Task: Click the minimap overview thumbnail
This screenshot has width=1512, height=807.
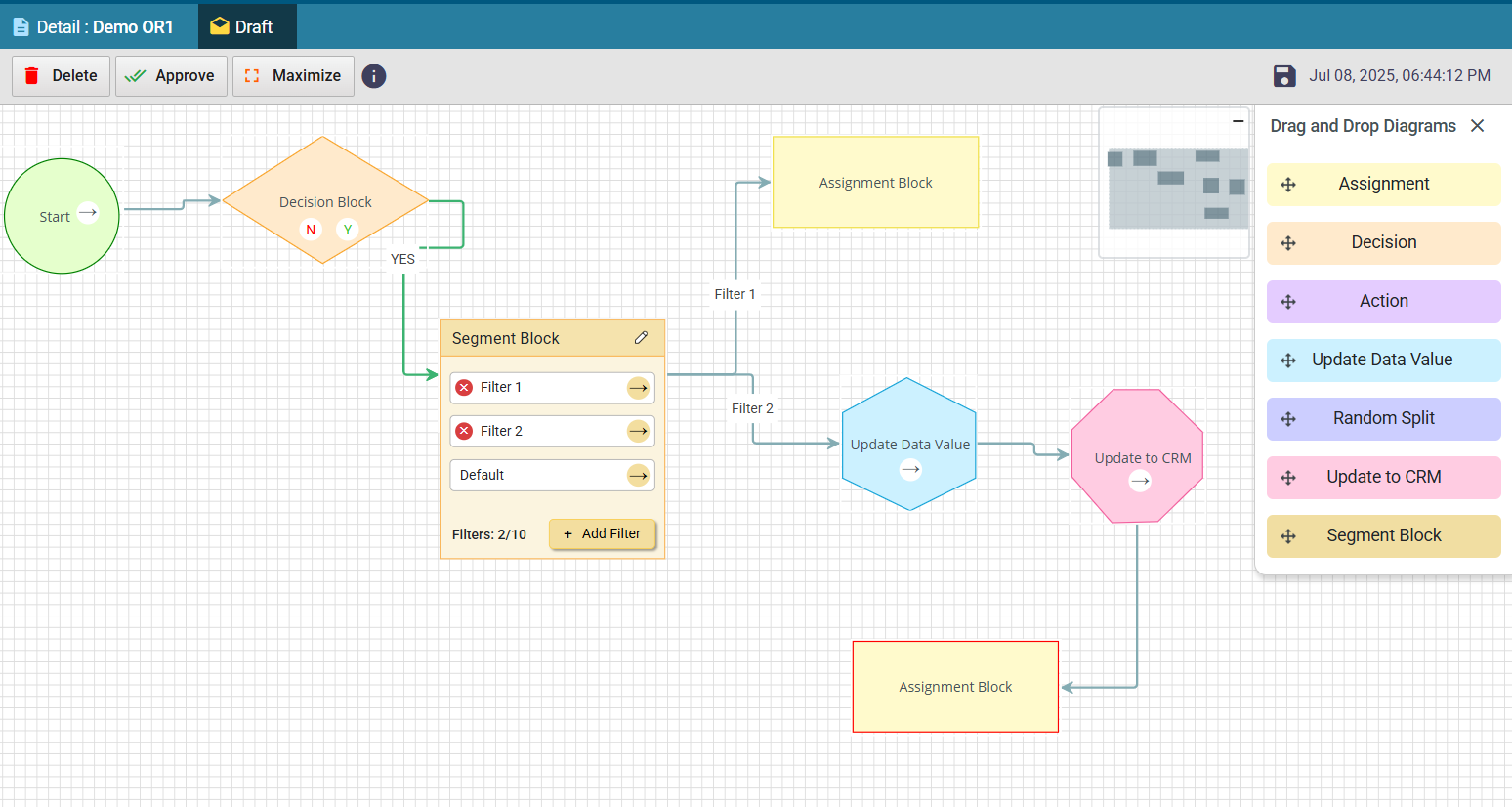Action: tap(1176, 189)
